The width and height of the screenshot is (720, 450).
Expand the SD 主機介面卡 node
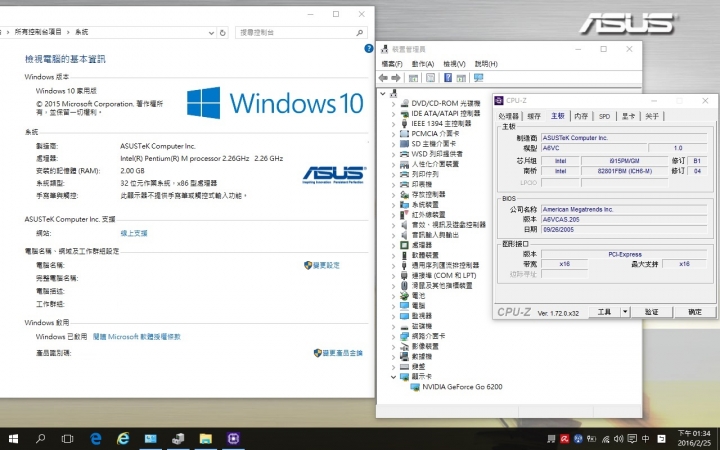(394, 144)
